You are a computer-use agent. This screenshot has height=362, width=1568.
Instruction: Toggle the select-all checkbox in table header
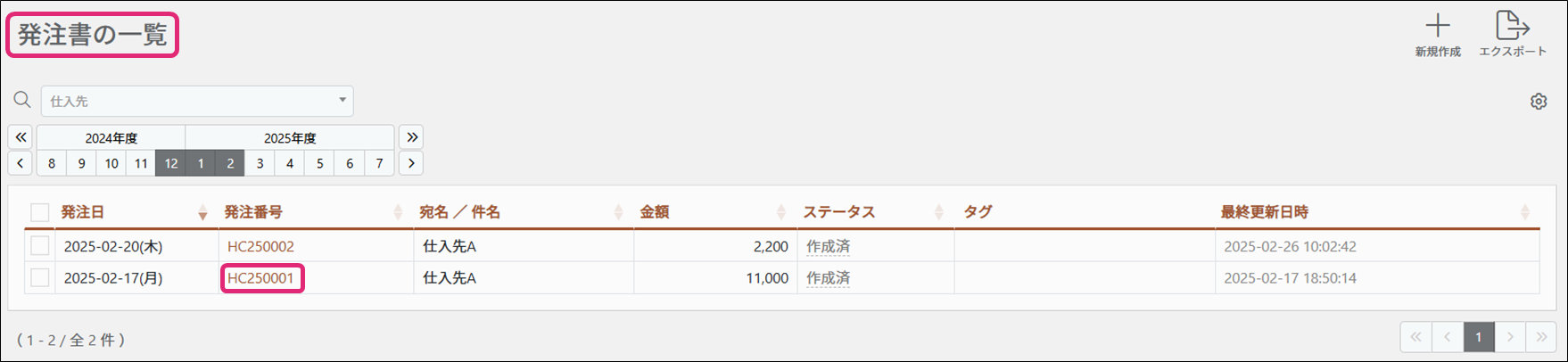click(39, 212)
